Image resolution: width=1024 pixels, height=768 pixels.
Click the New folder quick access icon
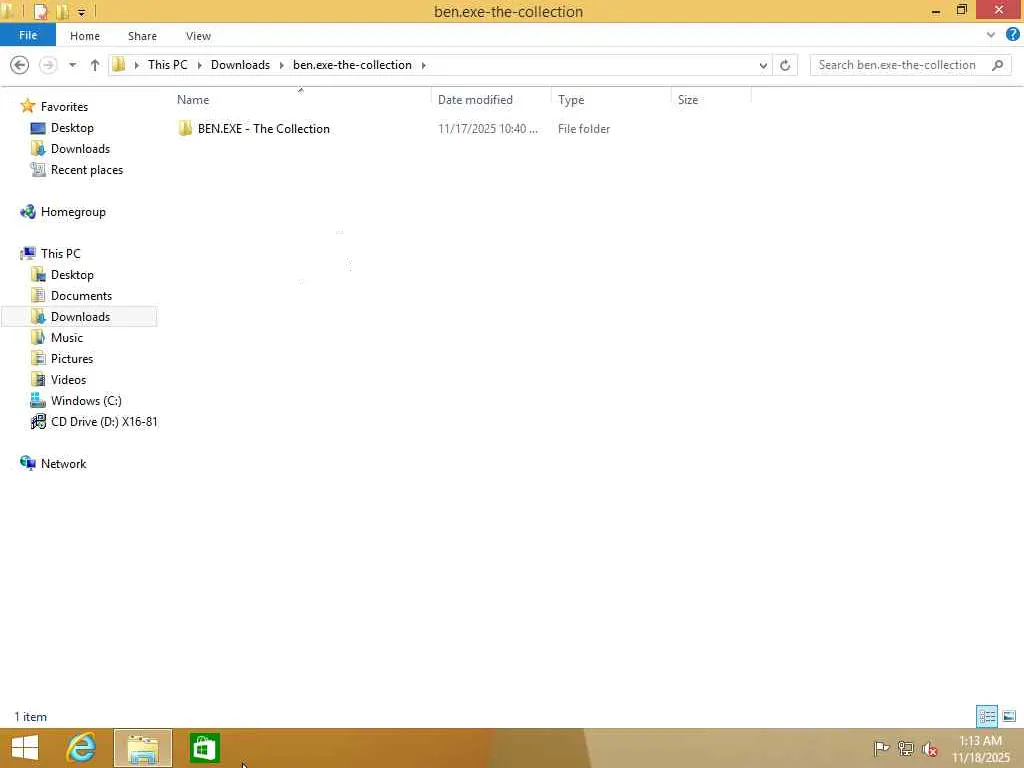point(63,12)
